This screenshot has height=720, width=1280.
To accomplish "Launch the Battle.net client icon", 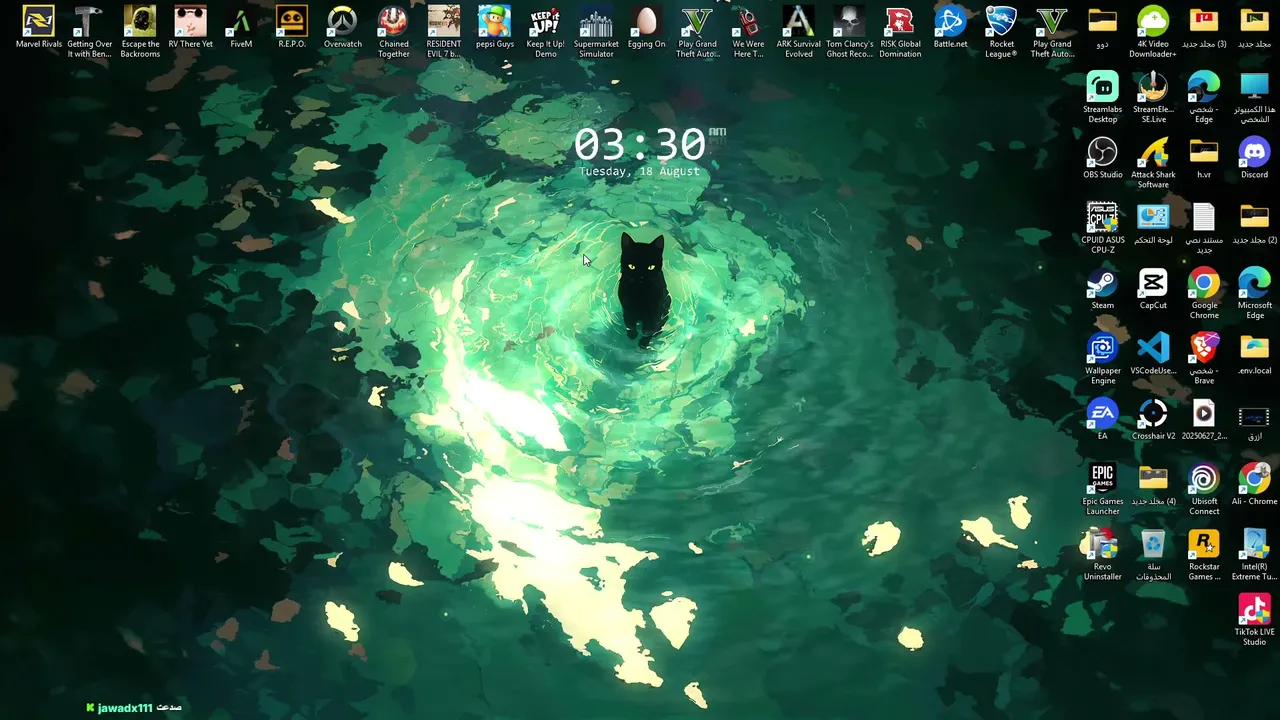I will coord(950,28).
